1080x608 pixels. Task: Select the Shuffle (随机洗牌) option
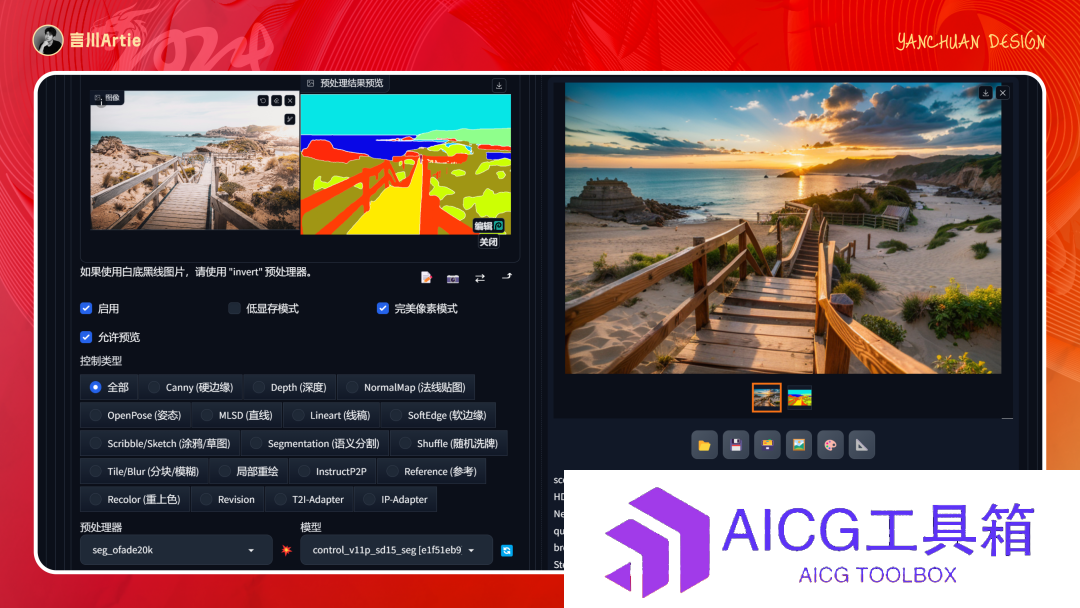tap(449, 443)
